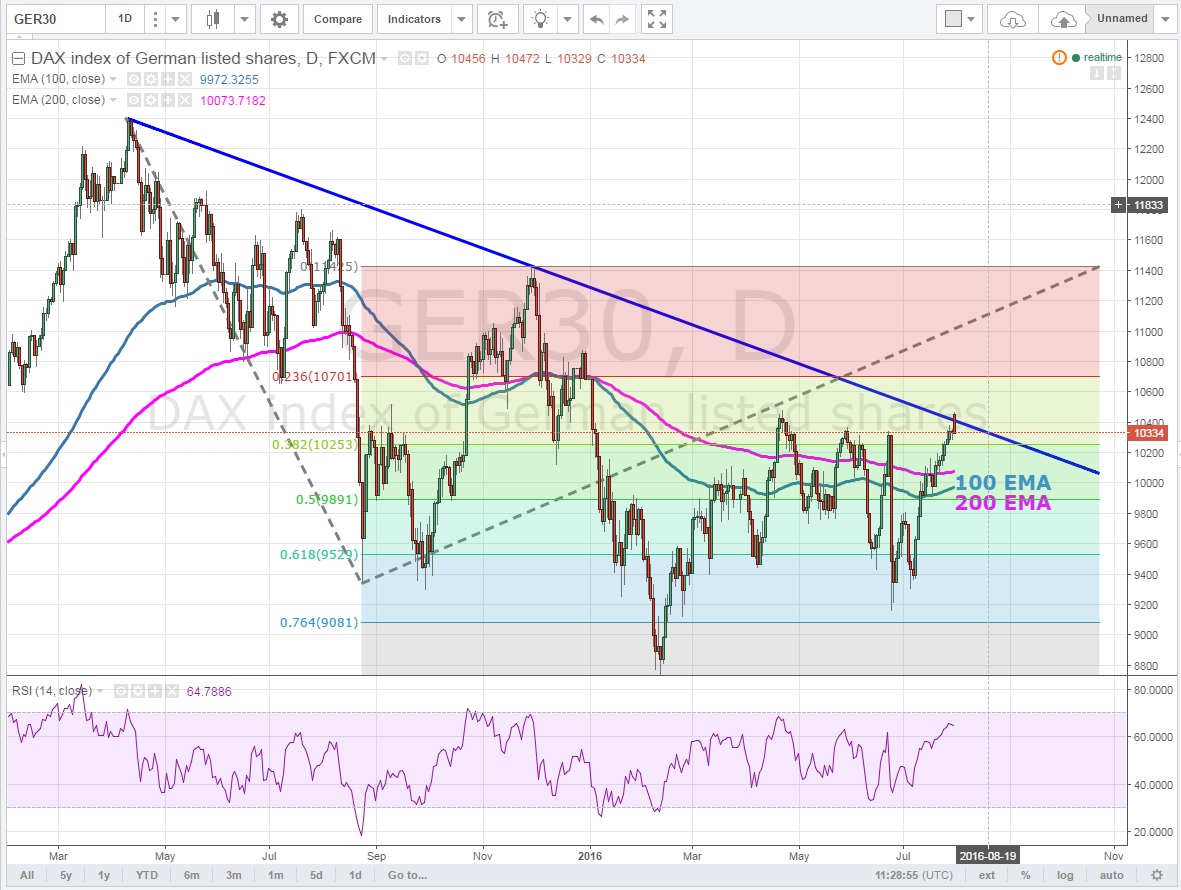Click the Compare button
Image resolution: width=1181 pixels, height=890 pixels.
(337, 19)
